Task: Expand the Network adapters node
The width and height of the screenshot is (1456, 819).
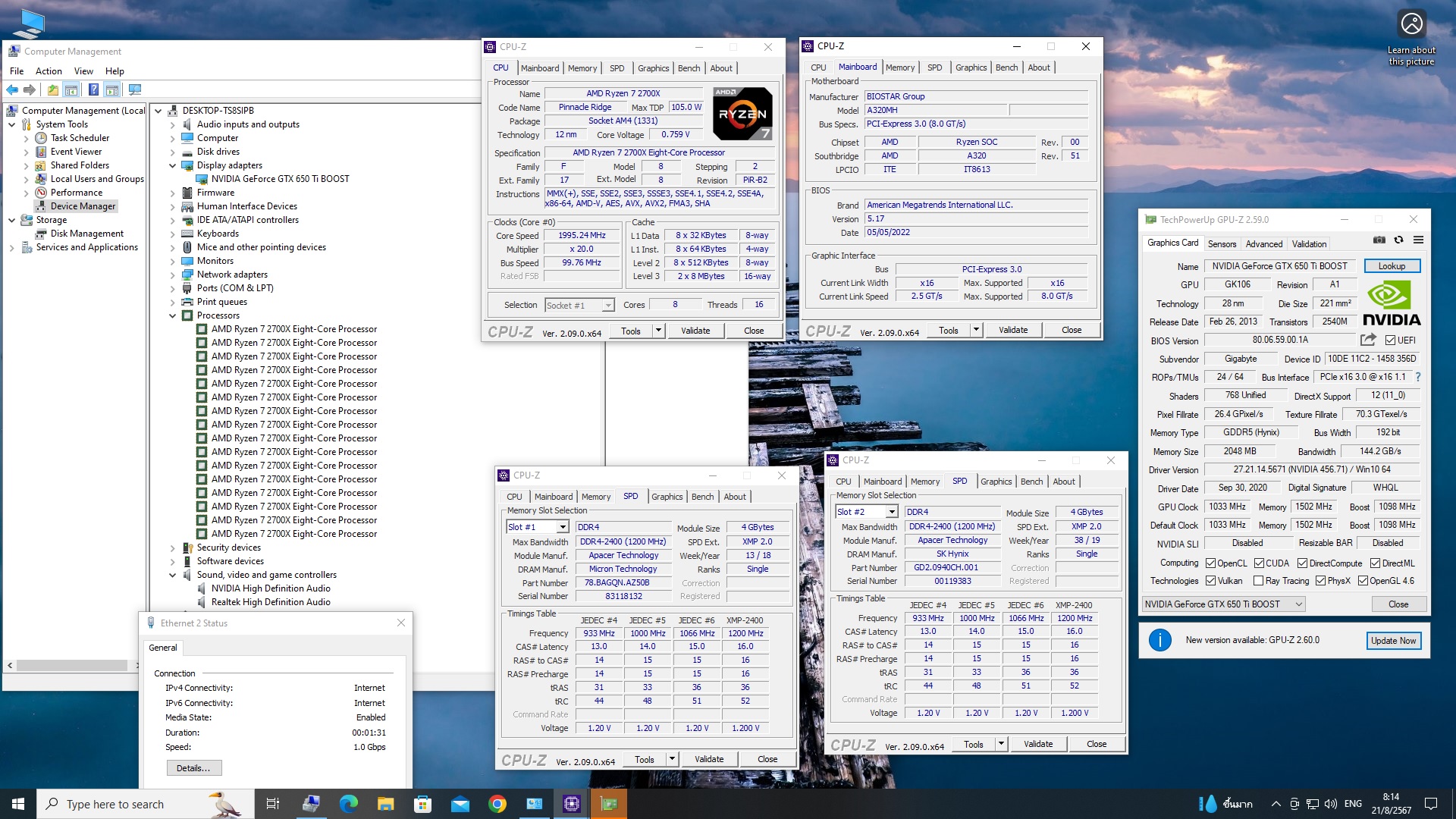Action: (172, 275)
